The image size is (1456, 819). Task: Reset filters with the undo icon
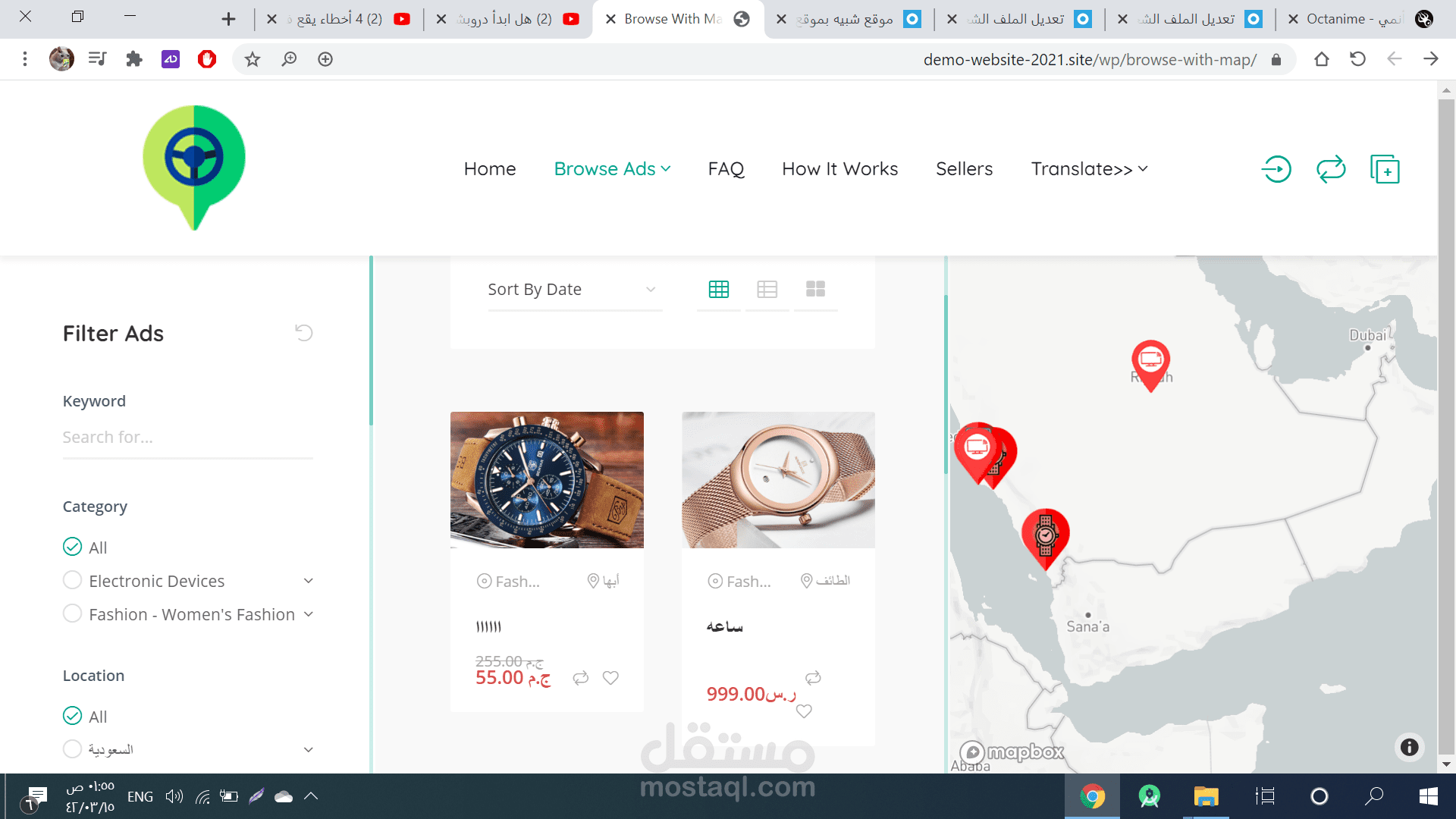[x=304, y=333]
